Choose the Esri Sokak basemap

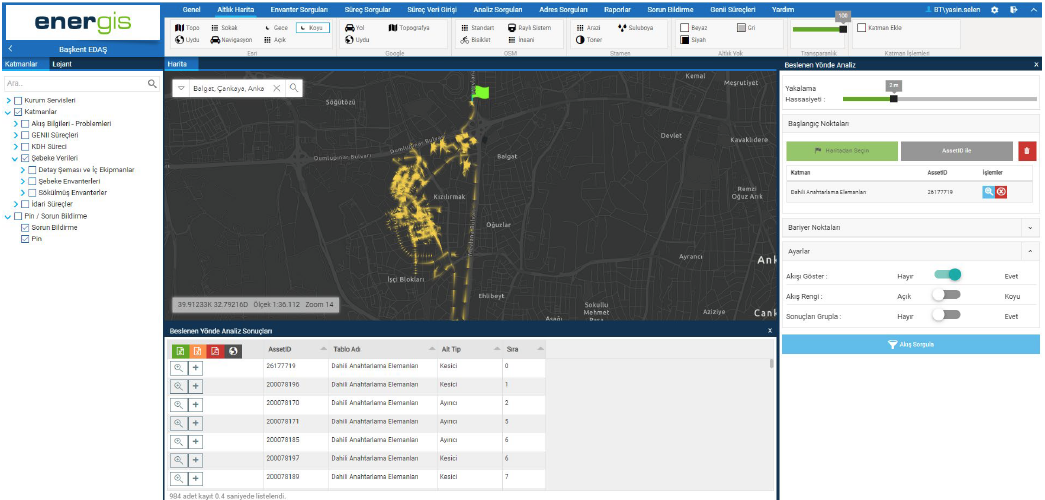[224, 28]
